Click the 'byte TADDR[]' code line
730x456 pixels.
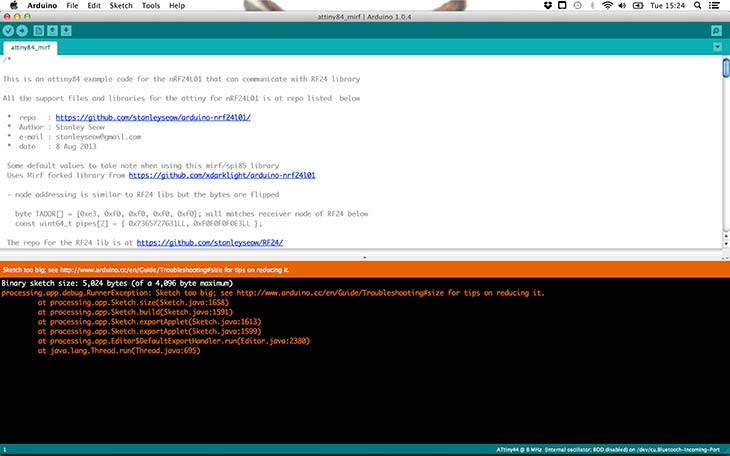click(x=191, y=214)
